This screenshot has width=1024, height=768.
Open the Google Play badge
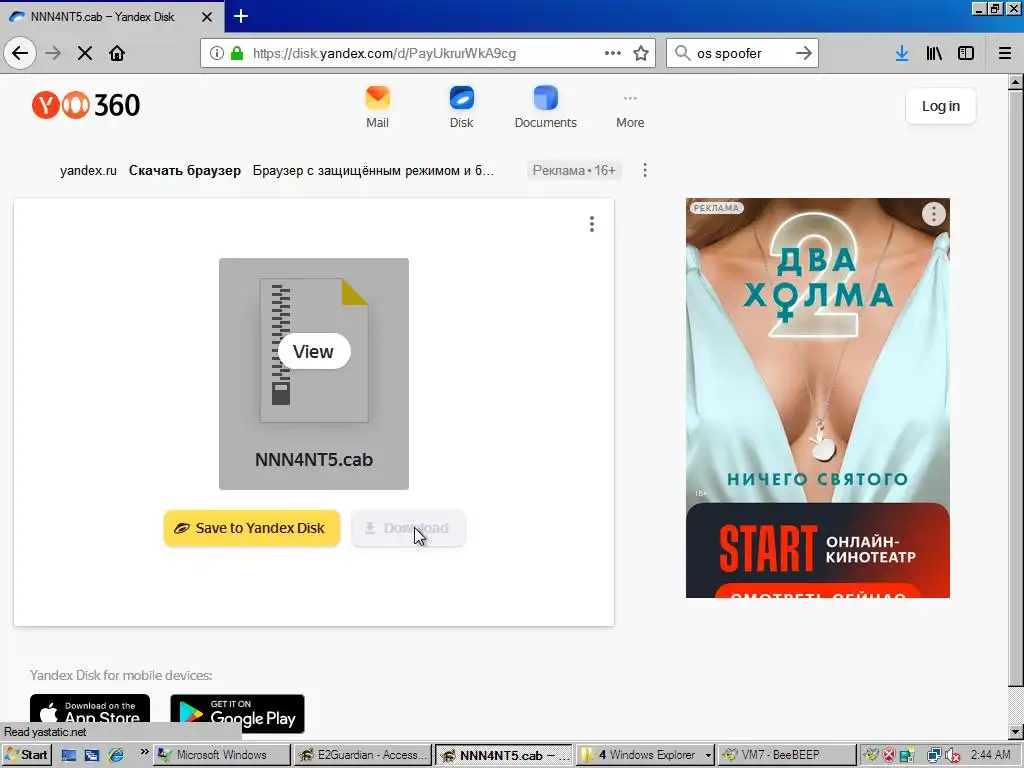[237, 714]
